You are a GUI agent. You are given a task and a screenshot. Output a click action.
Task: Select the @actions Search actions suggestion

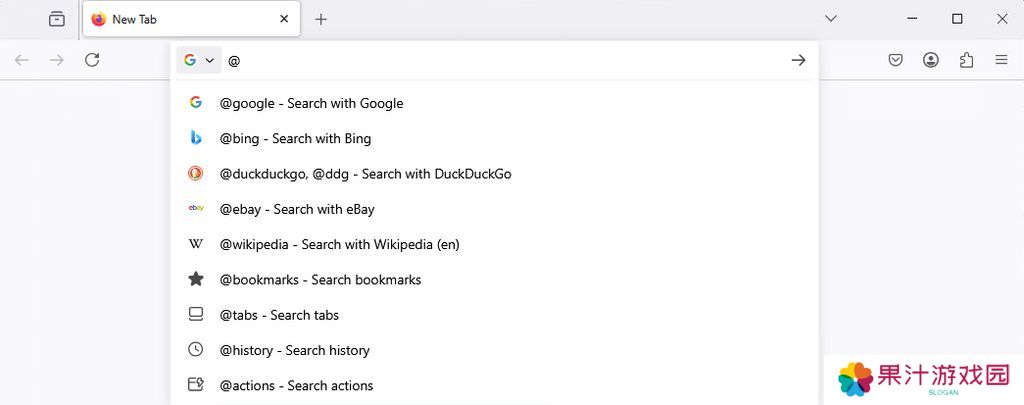coord(494,385)
